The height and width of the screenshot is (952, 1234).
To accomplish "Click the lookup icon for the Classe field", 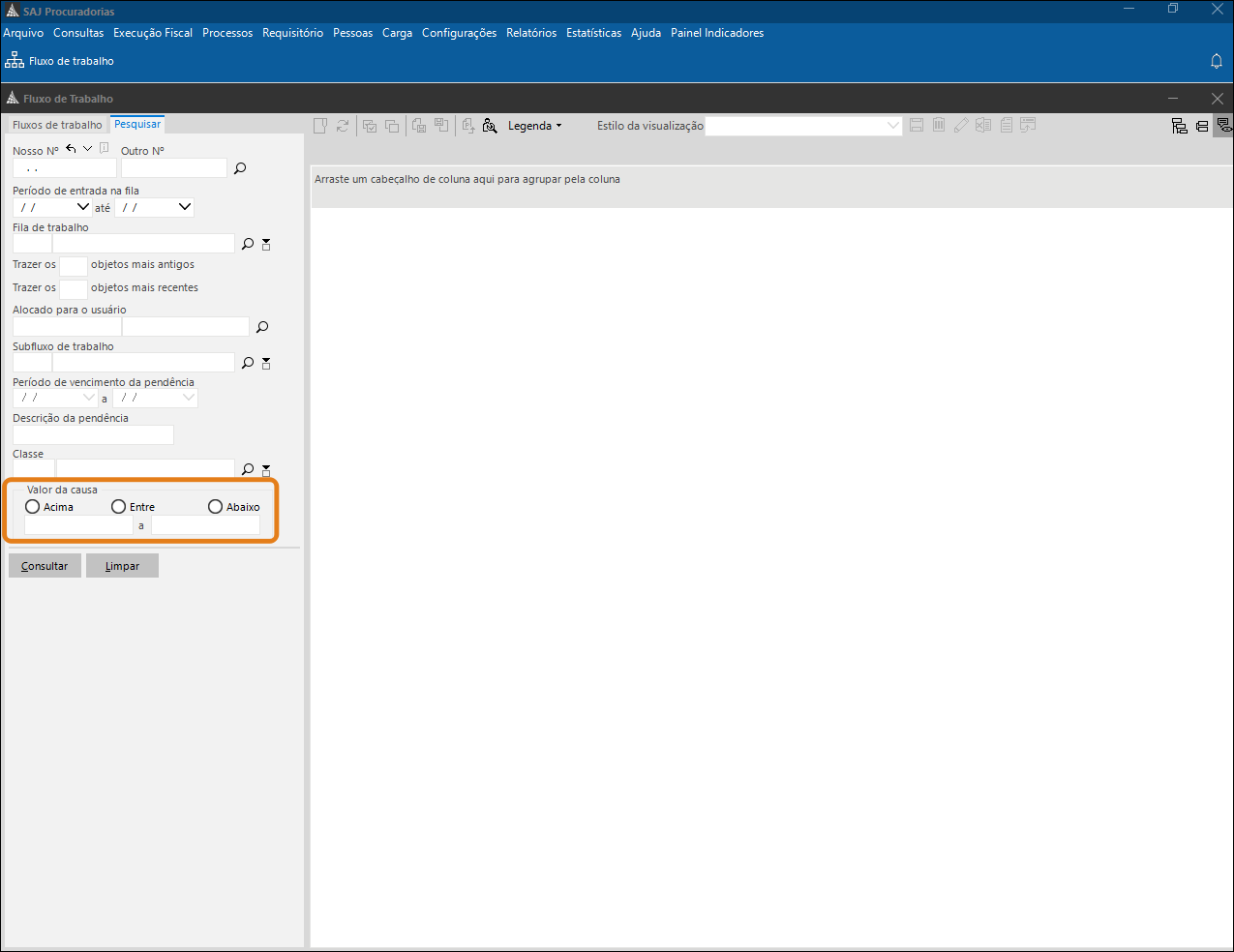I will click(248, 469).
